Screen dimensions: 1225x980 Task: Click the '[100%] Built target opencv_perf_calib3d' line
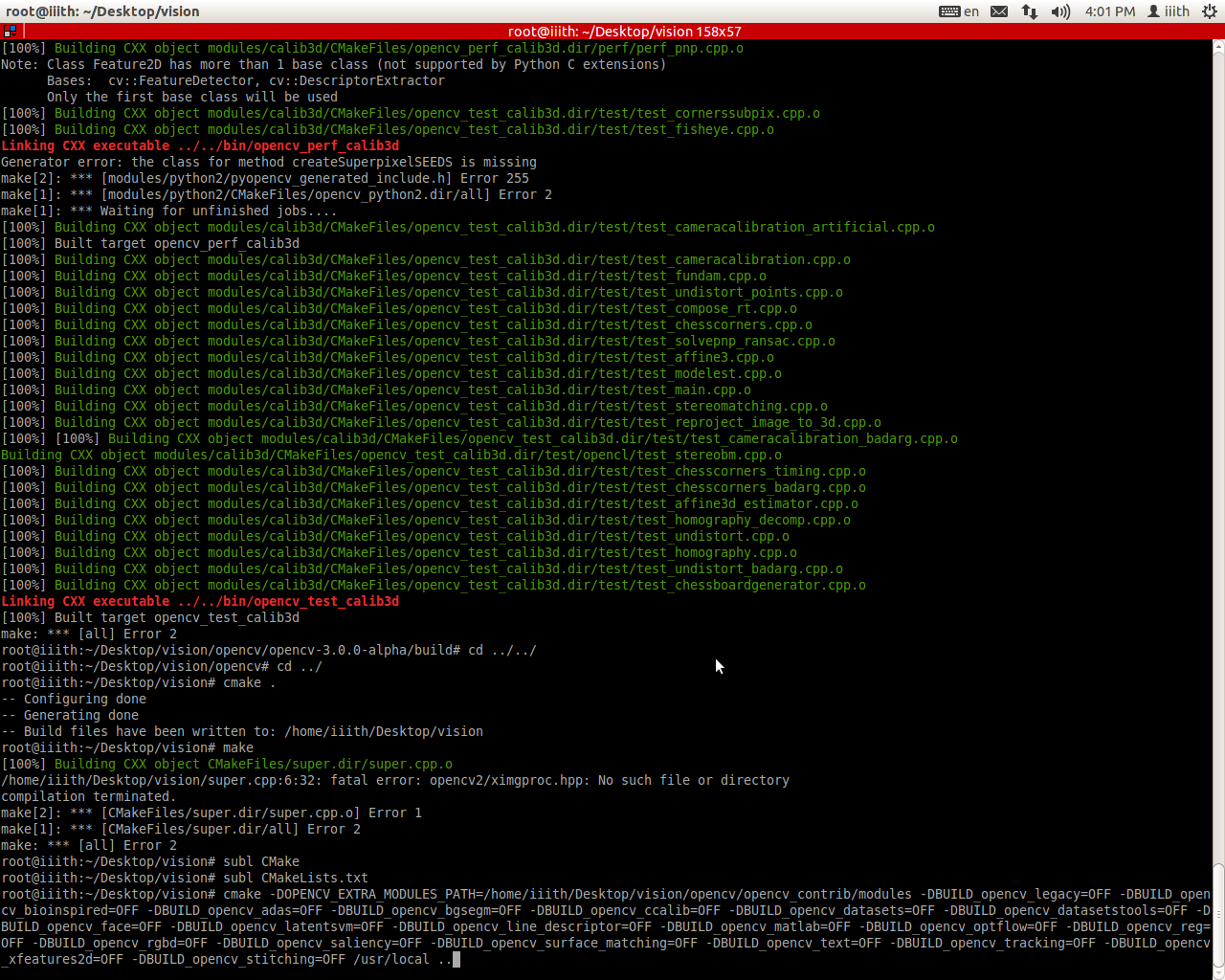click(x=150, y=243)
